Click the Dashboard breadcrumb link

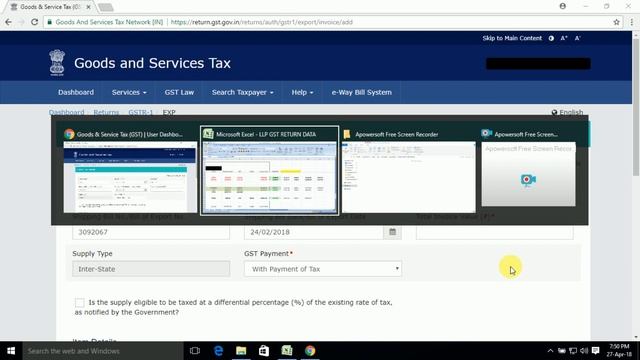click(67, 112)
